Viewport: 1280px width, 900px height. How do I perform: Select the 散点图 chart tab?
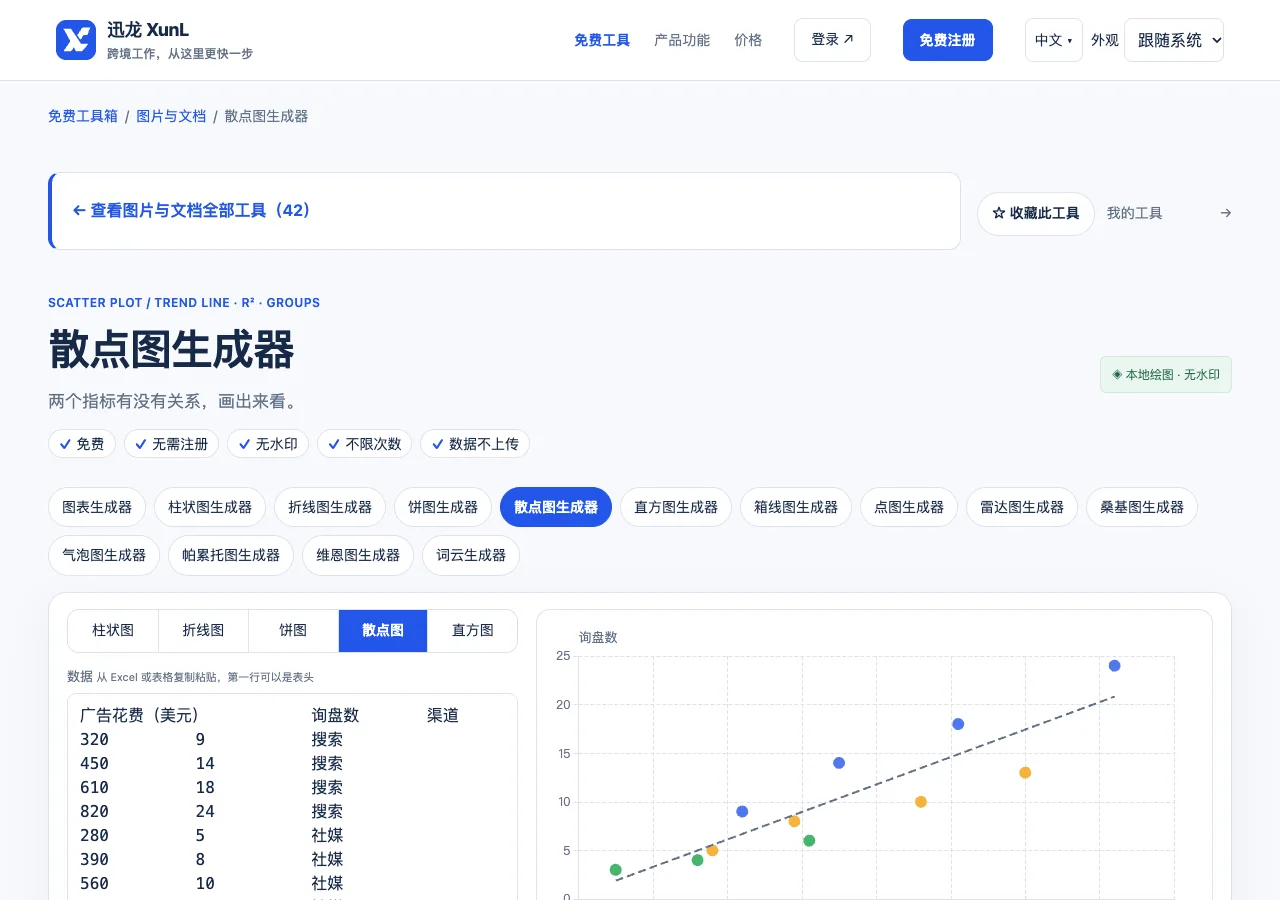pyautogui.click(x=383, y=631)
